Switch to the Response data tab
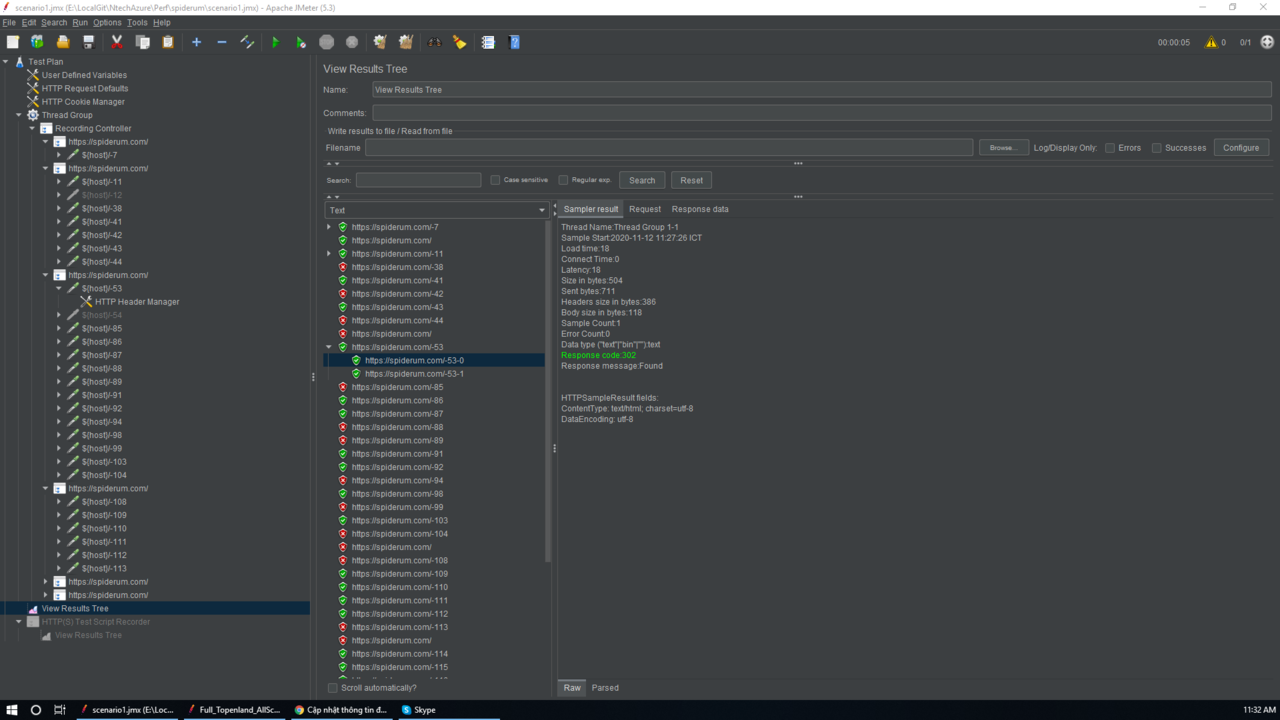 (x=700, y=209)
